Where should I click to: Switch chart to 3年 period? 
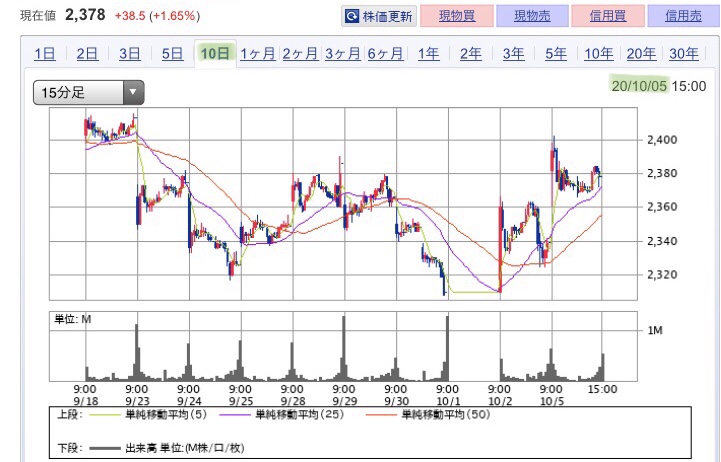[513, 54]
